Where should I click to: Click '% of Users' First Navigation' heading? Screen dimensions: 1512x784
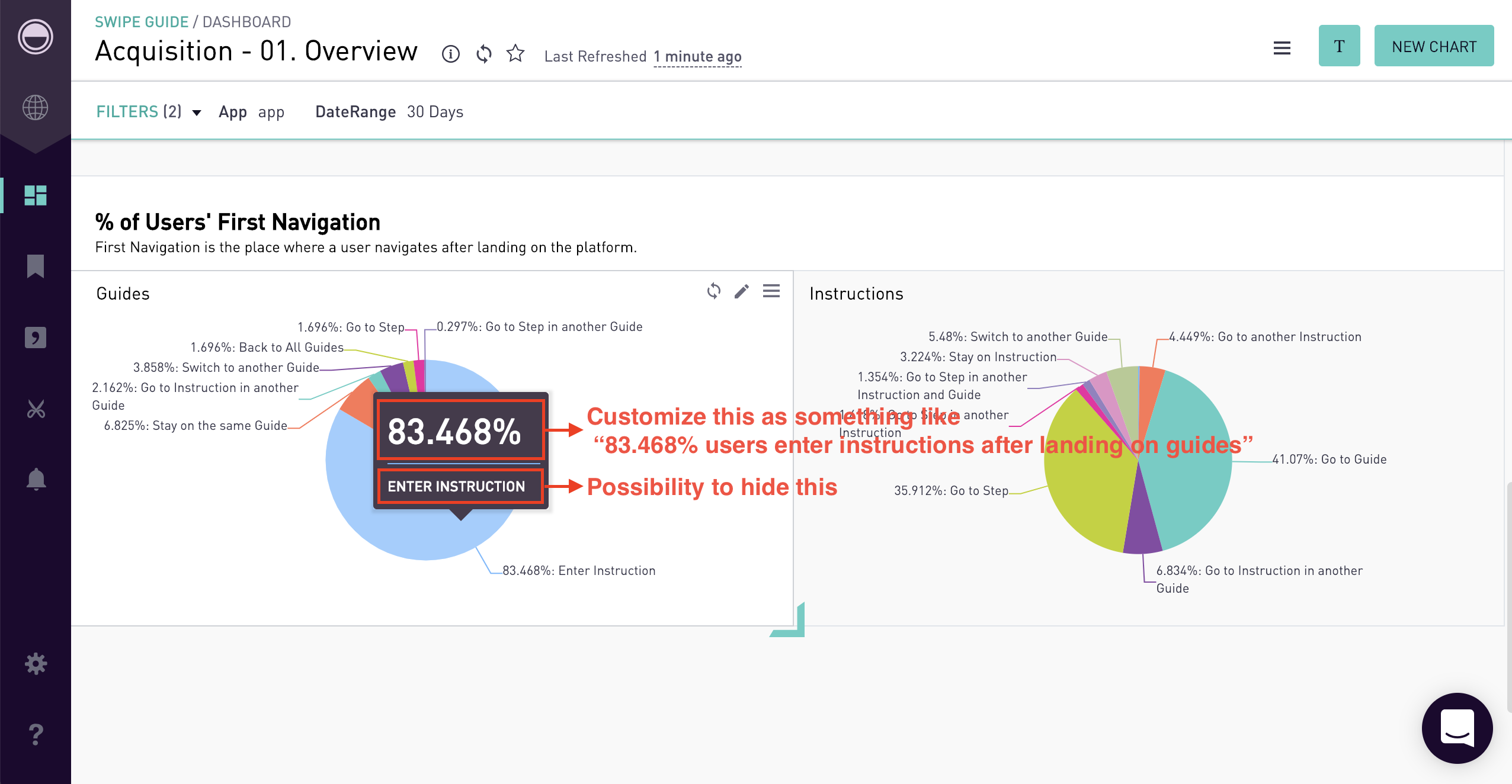[x=238, y=222]
